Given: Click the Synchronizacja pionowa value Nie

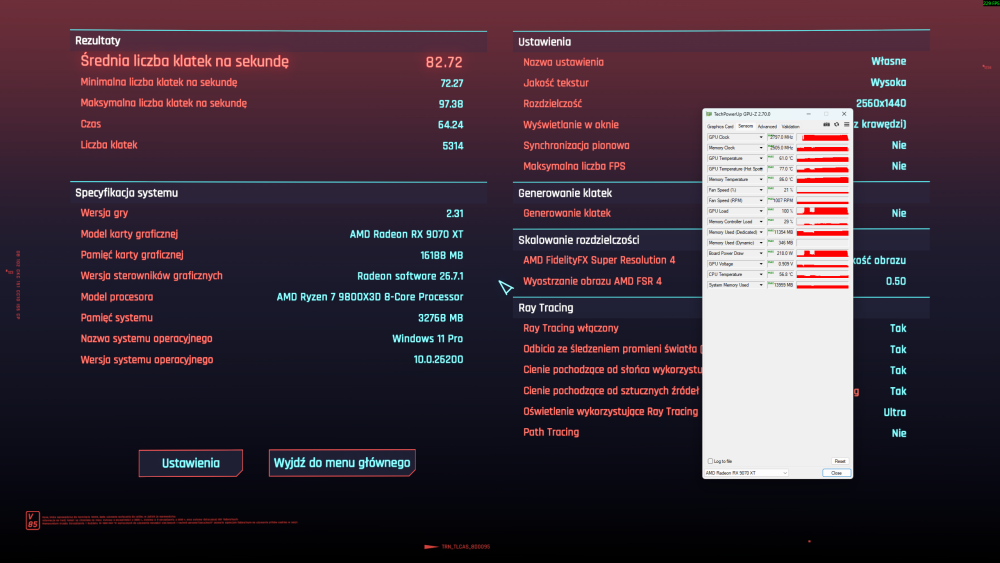Looking at the screenshot, I should pyautogui.click(x=899, y=145).
